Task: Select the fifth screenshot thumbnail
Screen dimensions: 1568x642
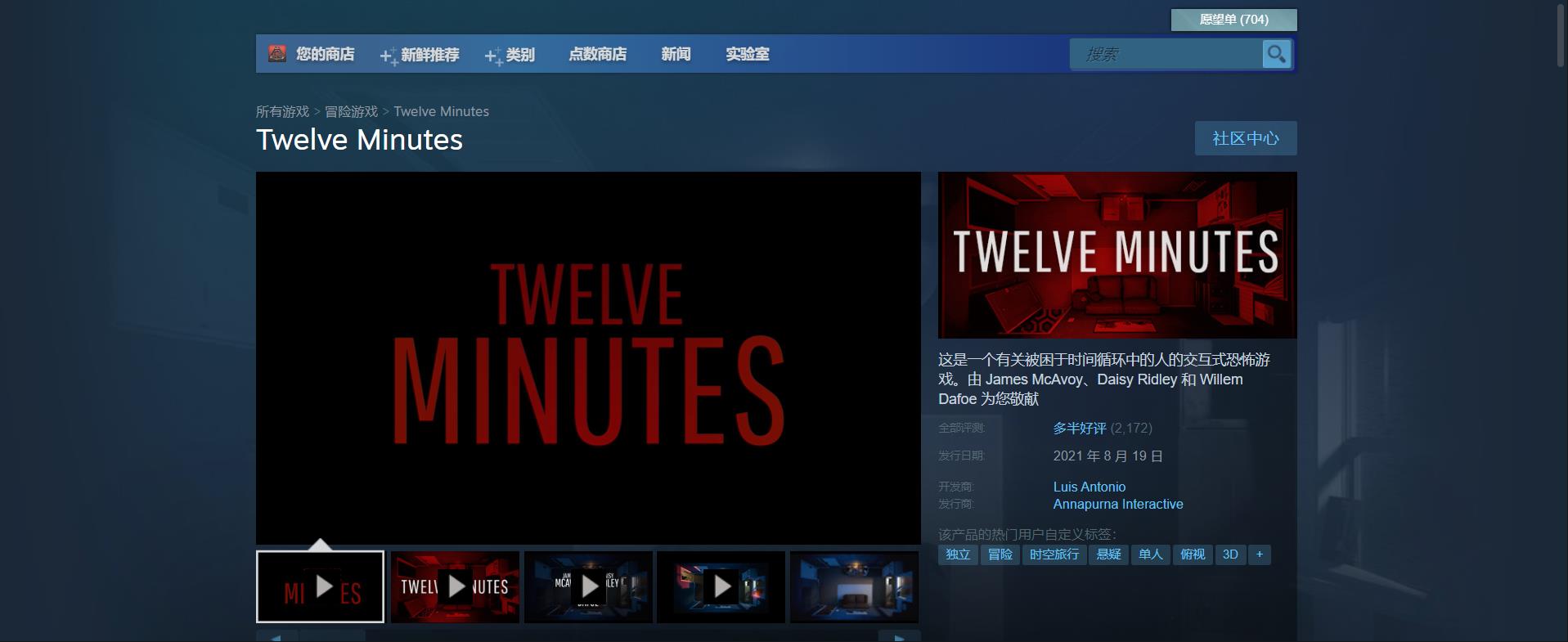Action: click(x=854, y=586)
